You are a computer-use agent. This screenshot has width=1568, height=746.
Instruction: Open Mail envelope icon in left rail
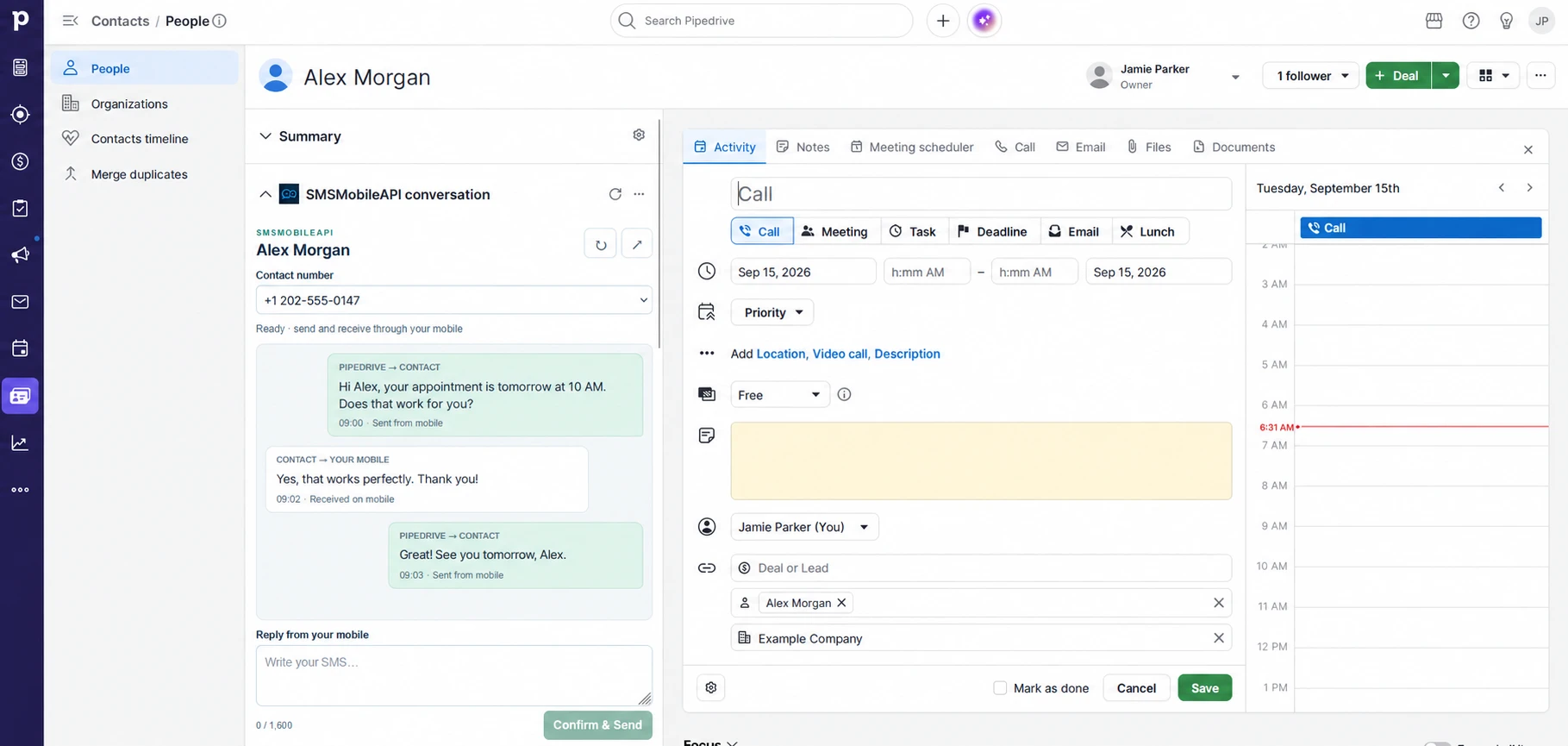coord(21,302)
